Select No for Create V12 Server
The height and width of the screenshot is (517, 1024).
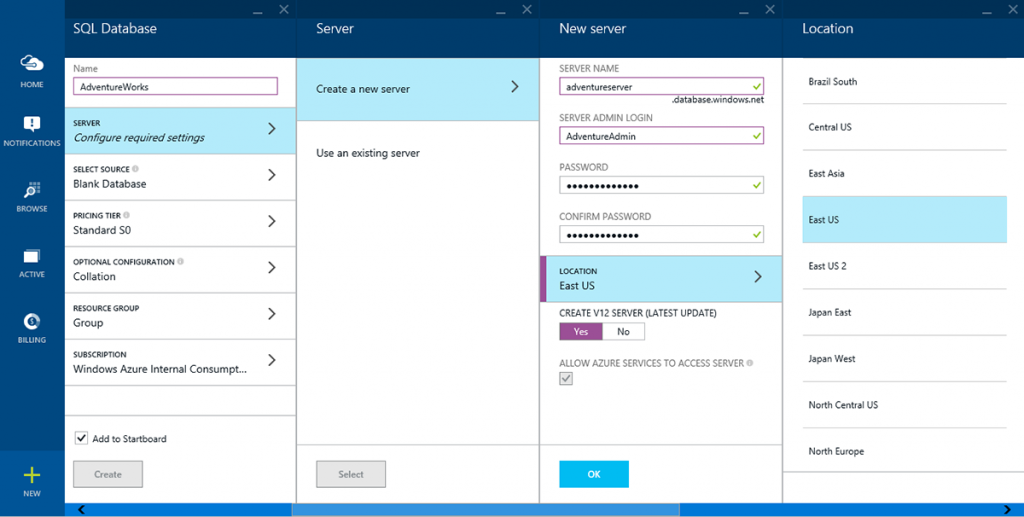tap(623, 332)
